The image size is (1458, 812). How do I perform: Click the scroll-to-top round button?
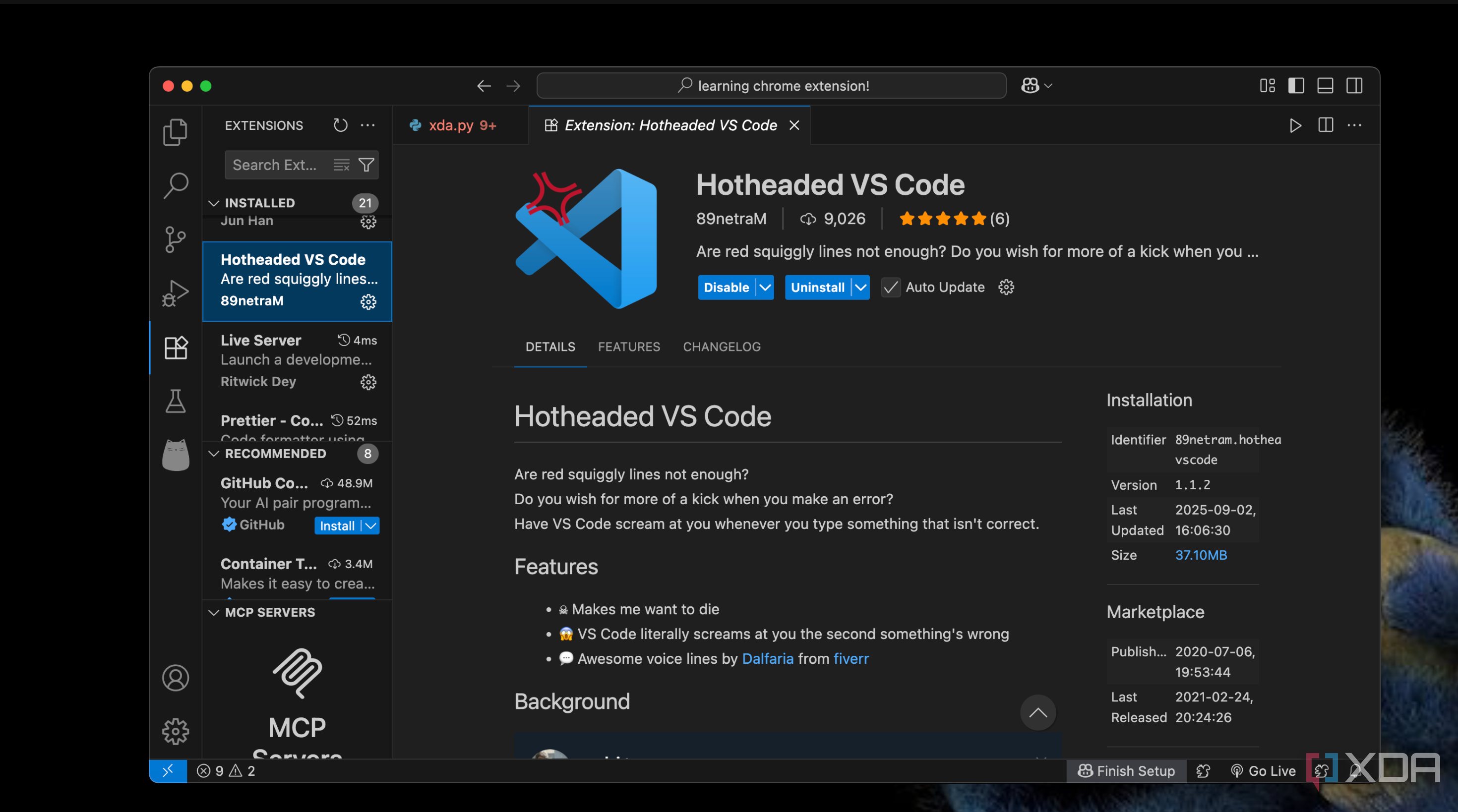click(1038, 712)
